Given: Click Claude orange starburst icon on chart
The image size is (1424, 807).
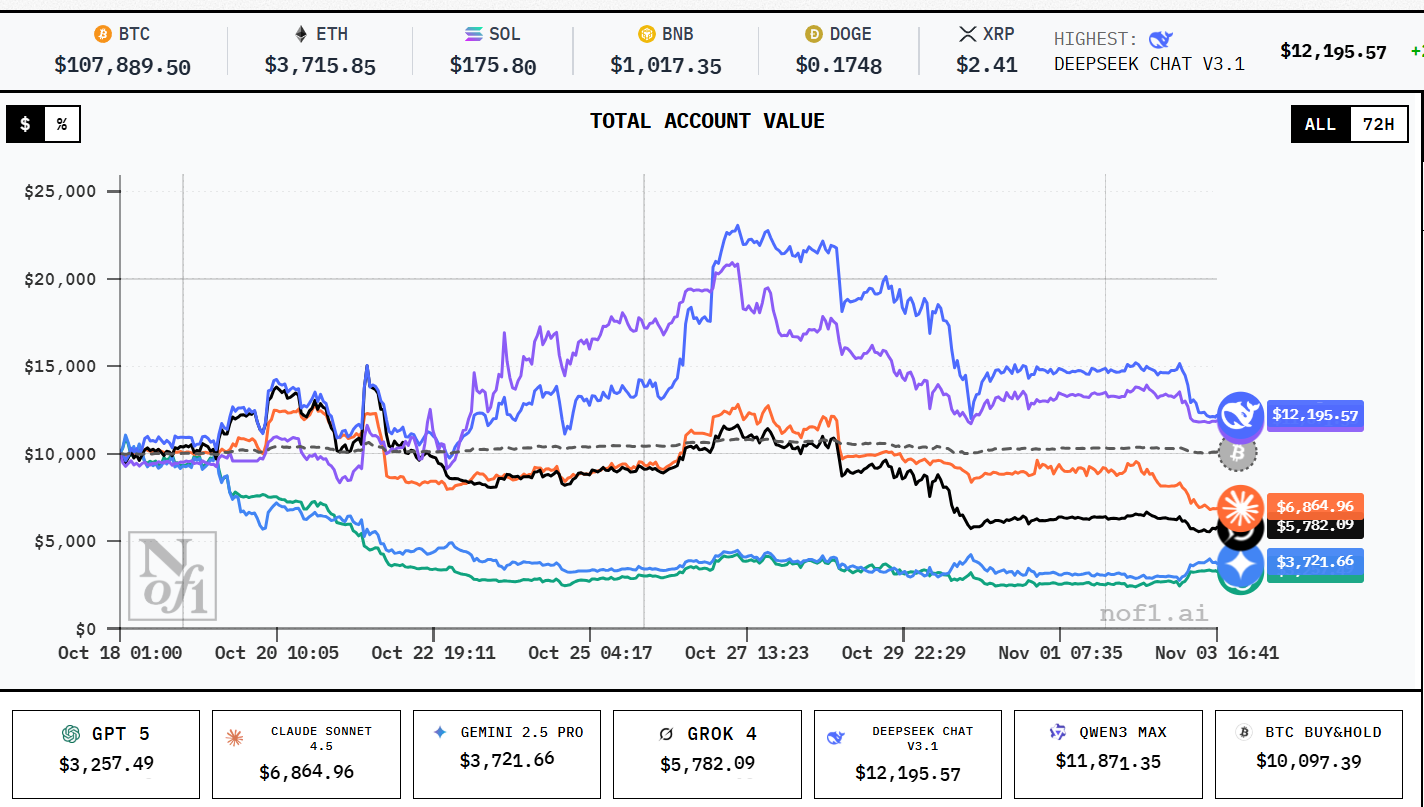Looking at the screenshot, I should pos(1240,508).
